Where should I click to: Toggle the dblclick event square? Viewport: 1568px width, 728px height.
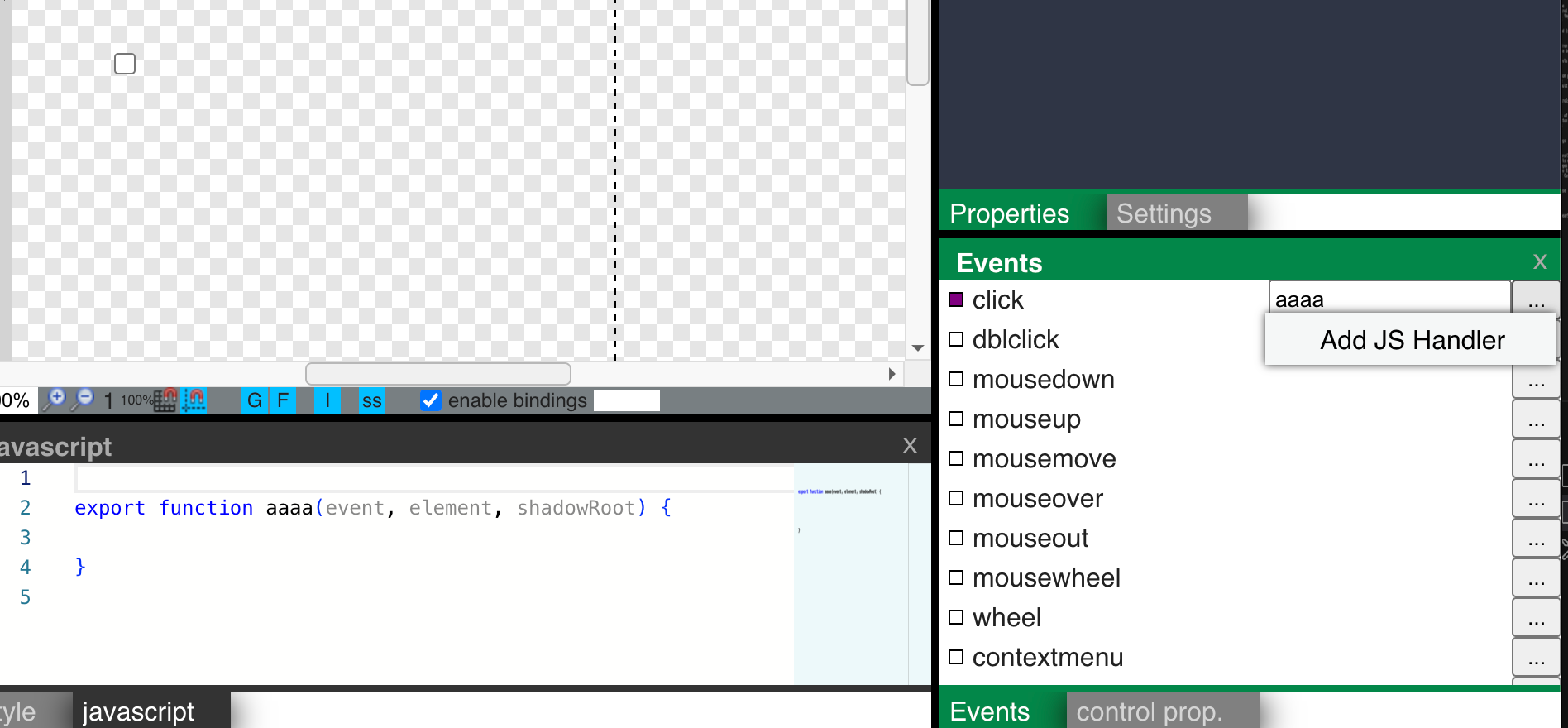pyautogui.click(x=956, y=339)
